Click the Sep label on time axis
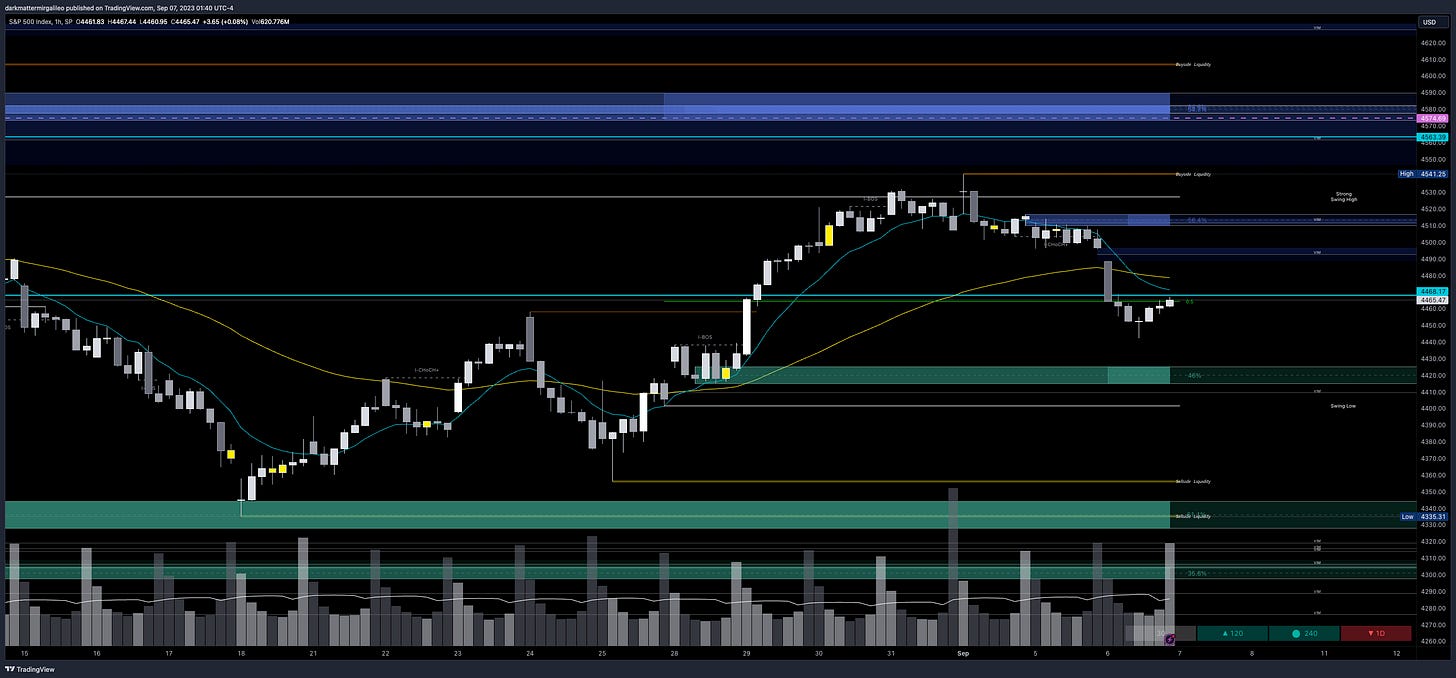 pos(962,653)
